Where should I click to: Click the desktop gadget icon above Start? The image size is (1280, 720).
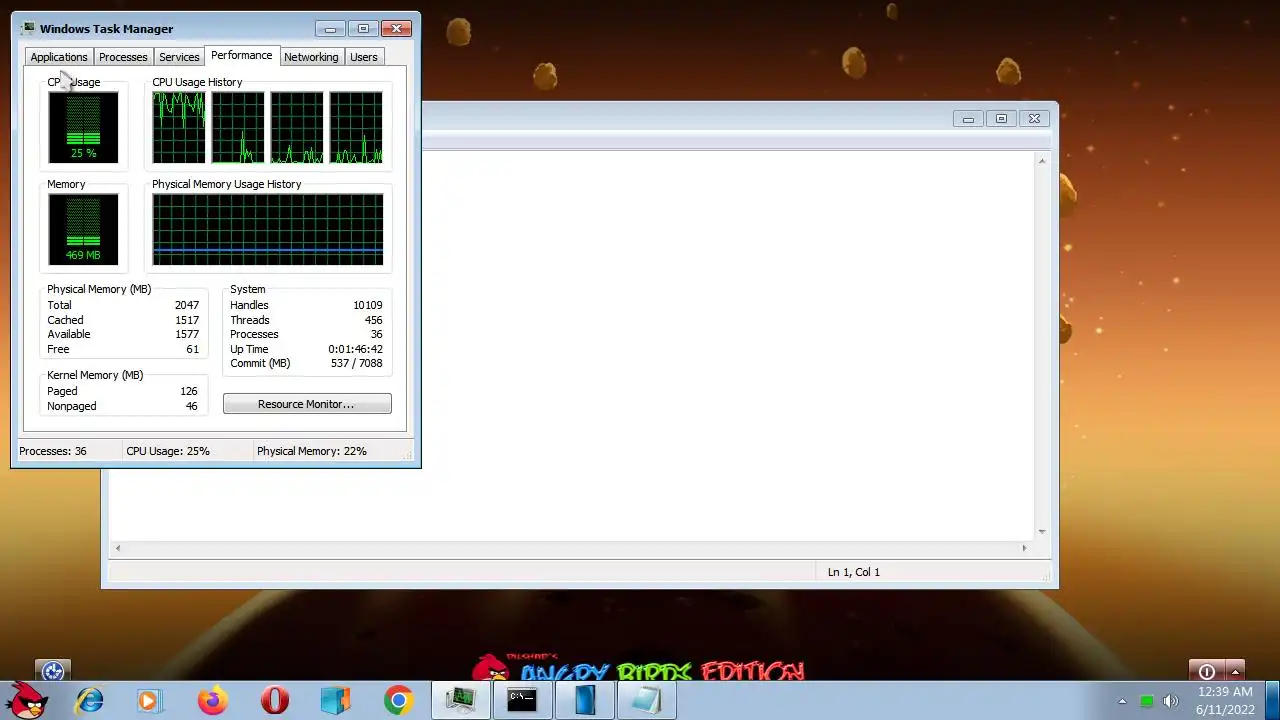[x=52, y=671]
